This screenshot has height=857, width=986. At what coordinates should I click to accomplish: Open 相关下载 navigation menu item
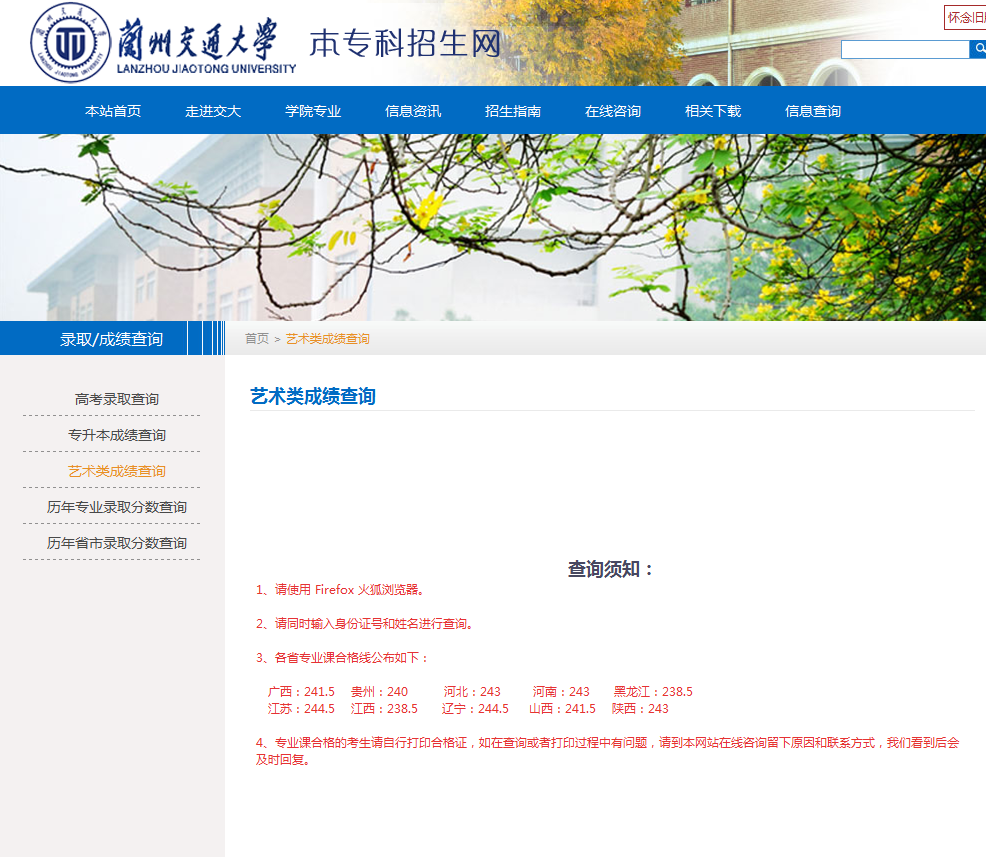pyautogui.click(x=713, y=111)
